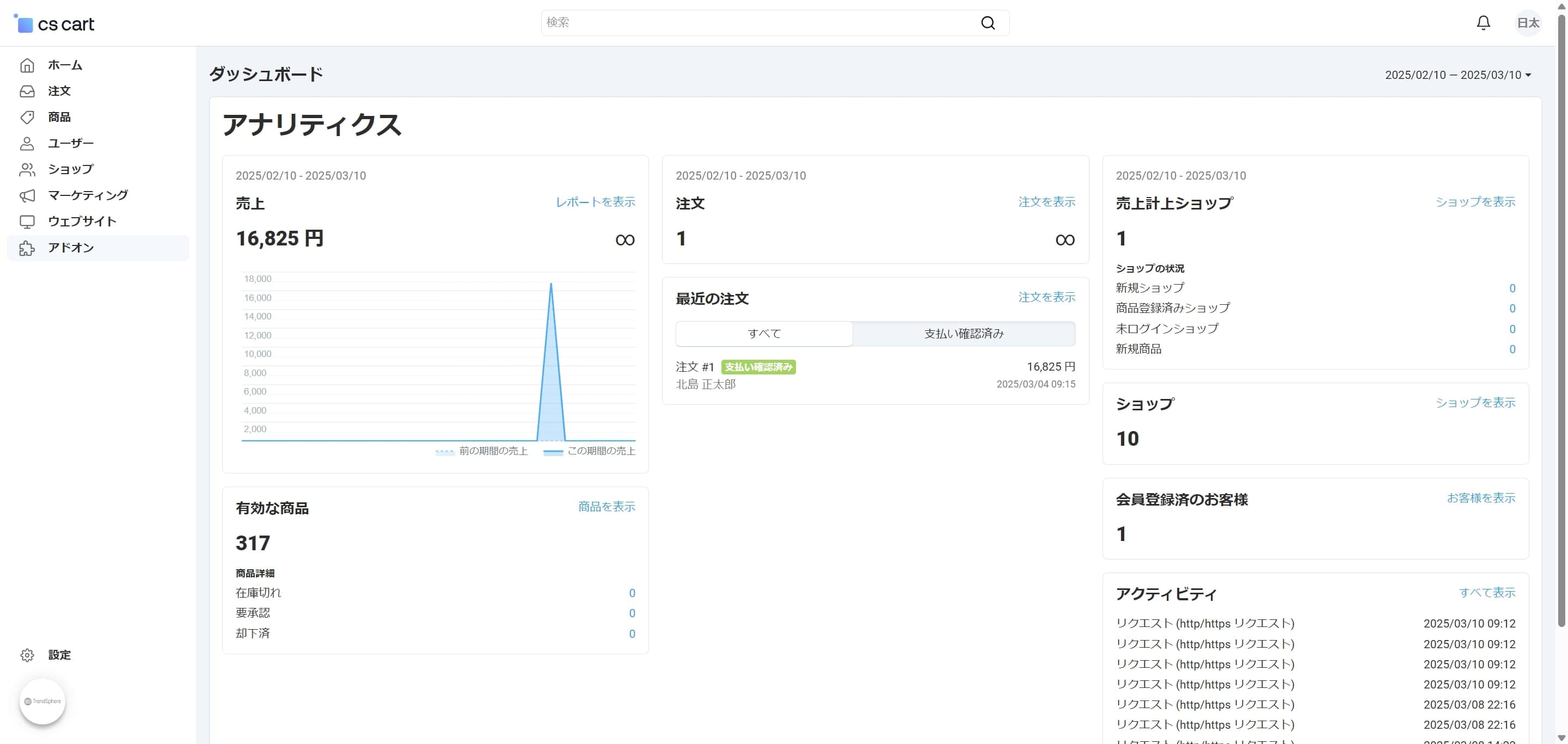Screen dimensions: 1568x744
Task: Click the ユーザー person icon
Action: (x=27, y=144)
